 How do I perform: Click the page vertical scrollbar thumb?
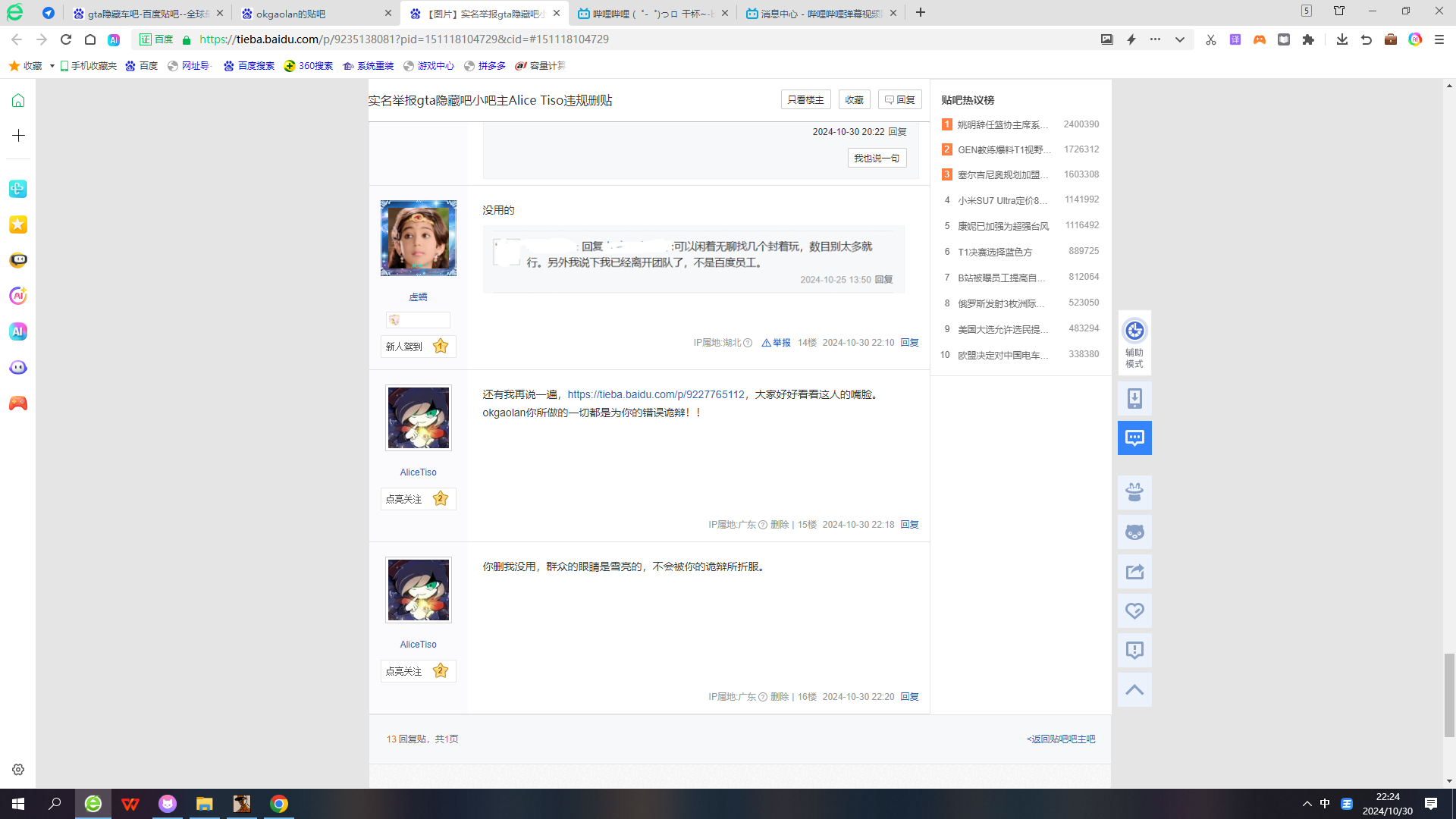1449,694
